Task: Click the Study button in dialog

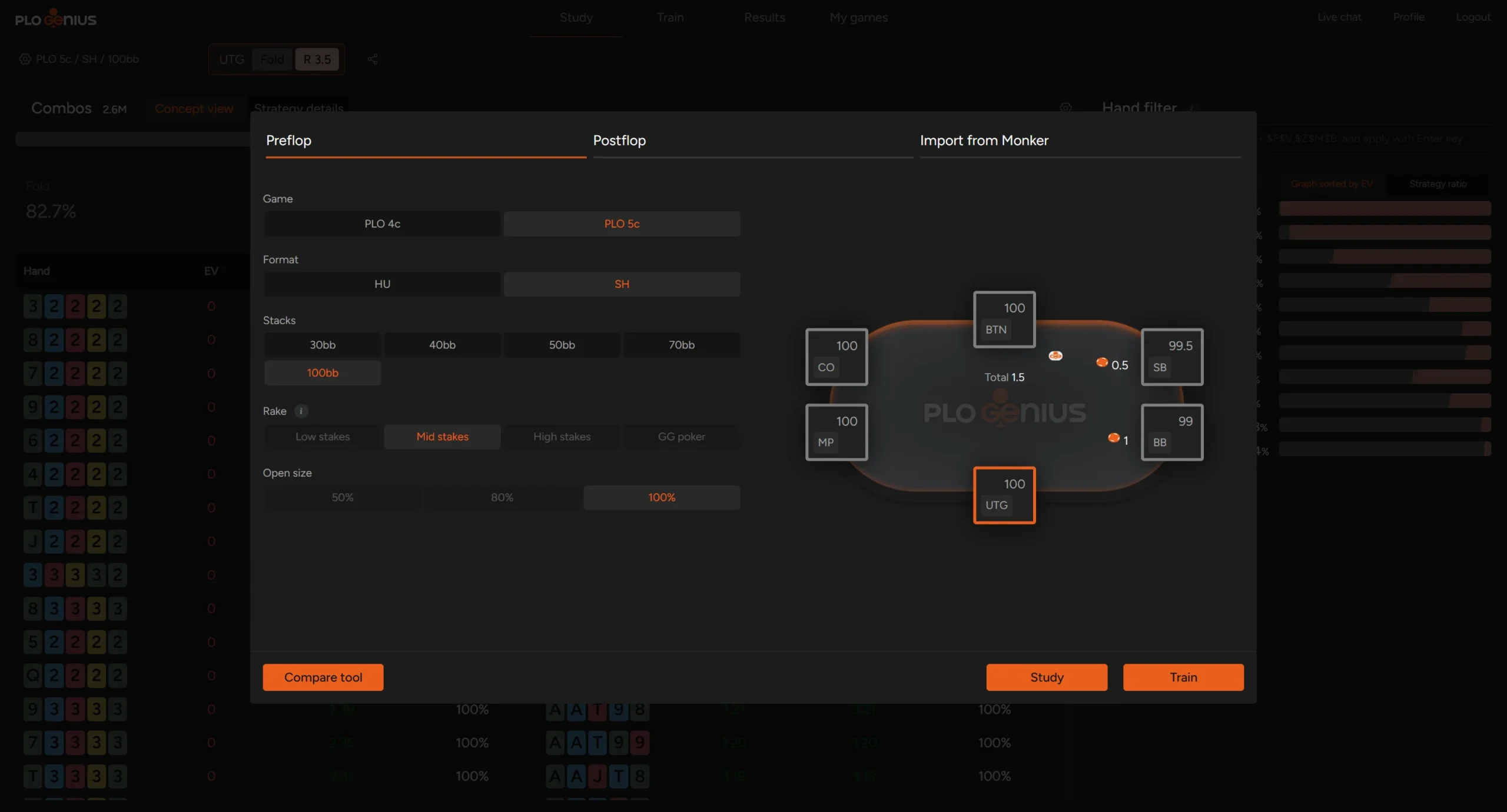Action: pyautogui.click(x=1046, y=677)
